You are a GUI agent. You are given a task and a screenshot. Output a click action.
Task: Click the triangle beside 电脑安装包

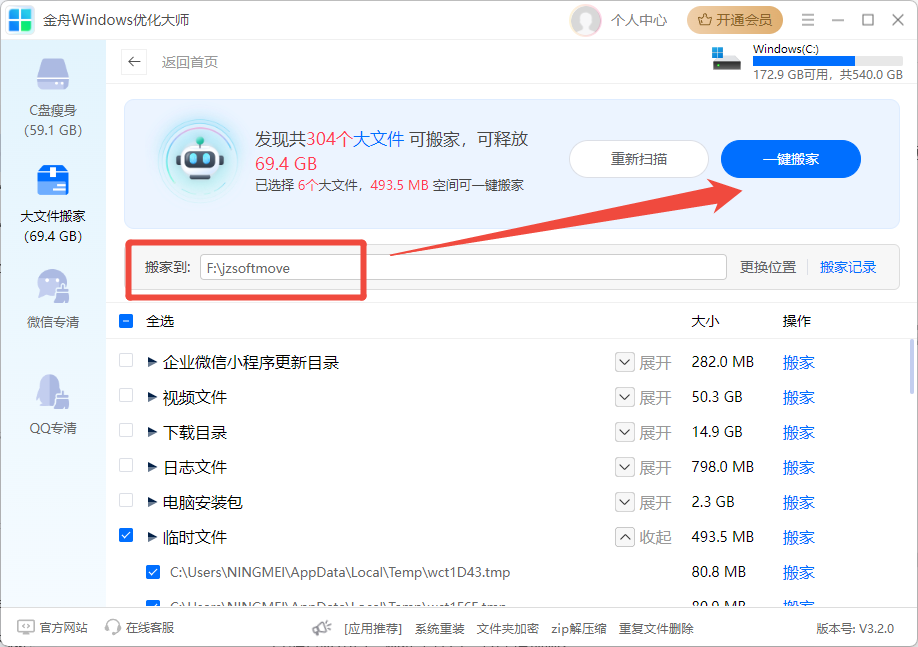click(x=152, y=502)
